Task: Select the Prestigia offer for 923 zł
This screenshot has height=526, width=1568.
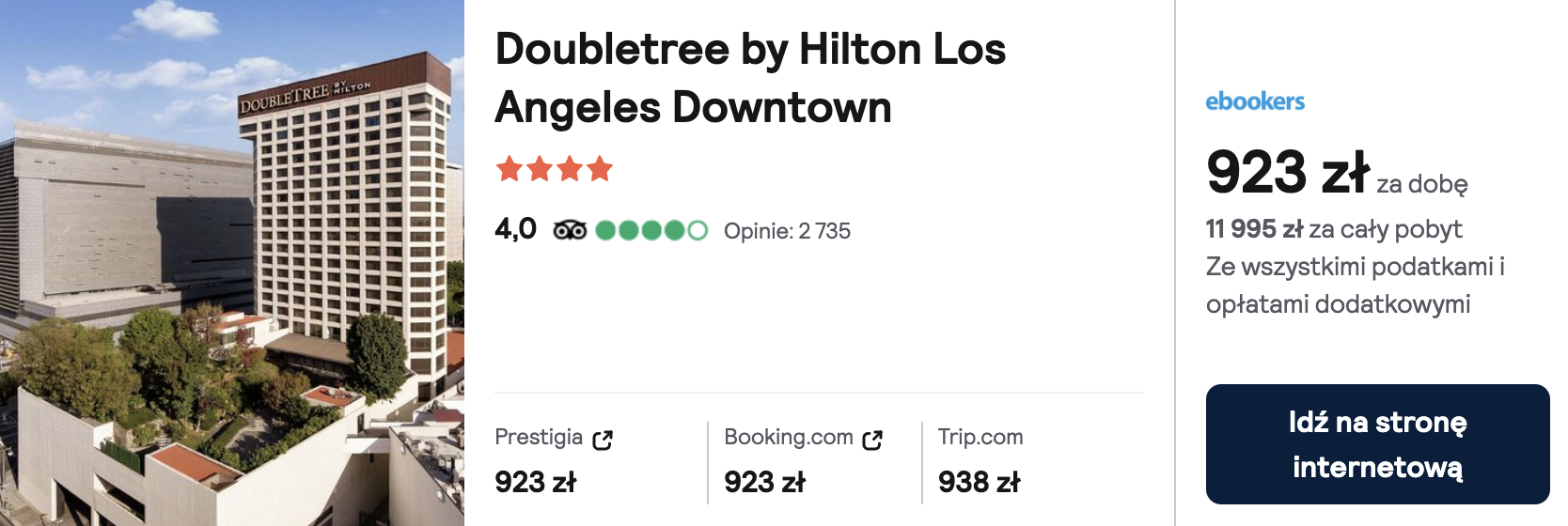Action: (x=555, y=461)
